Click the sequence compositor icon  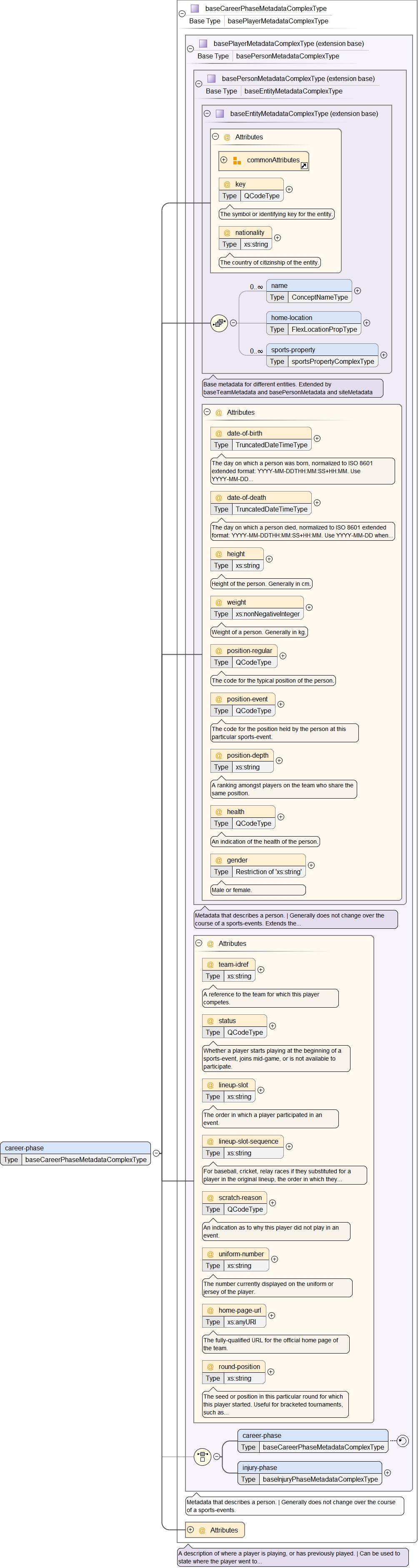coord(219,323)
